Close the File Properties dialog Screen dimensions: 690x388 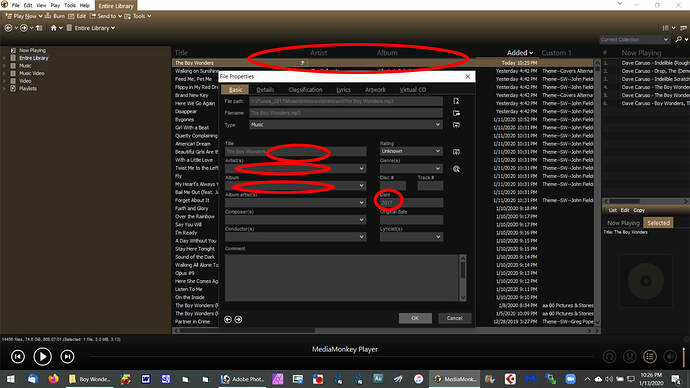pos(468,77)
